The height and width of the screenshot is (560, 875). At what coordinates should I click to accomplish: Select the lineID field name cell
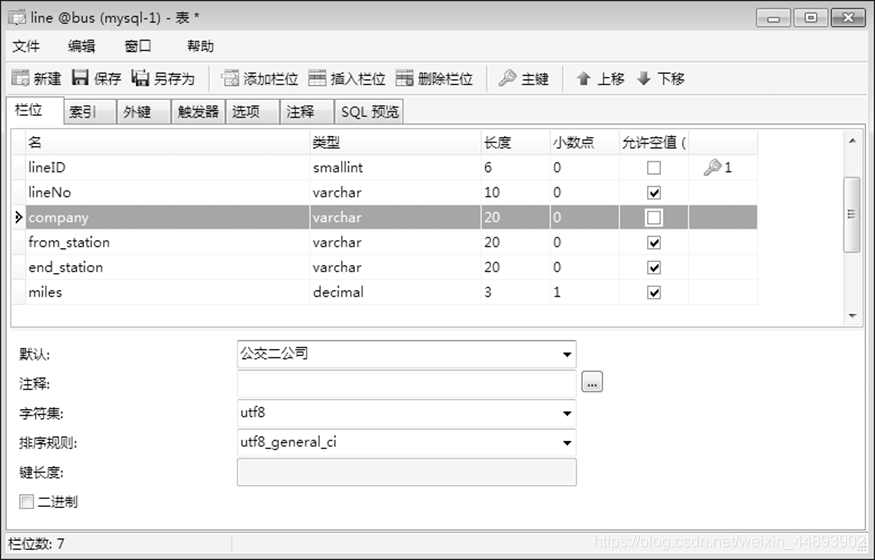coord(167,167)
